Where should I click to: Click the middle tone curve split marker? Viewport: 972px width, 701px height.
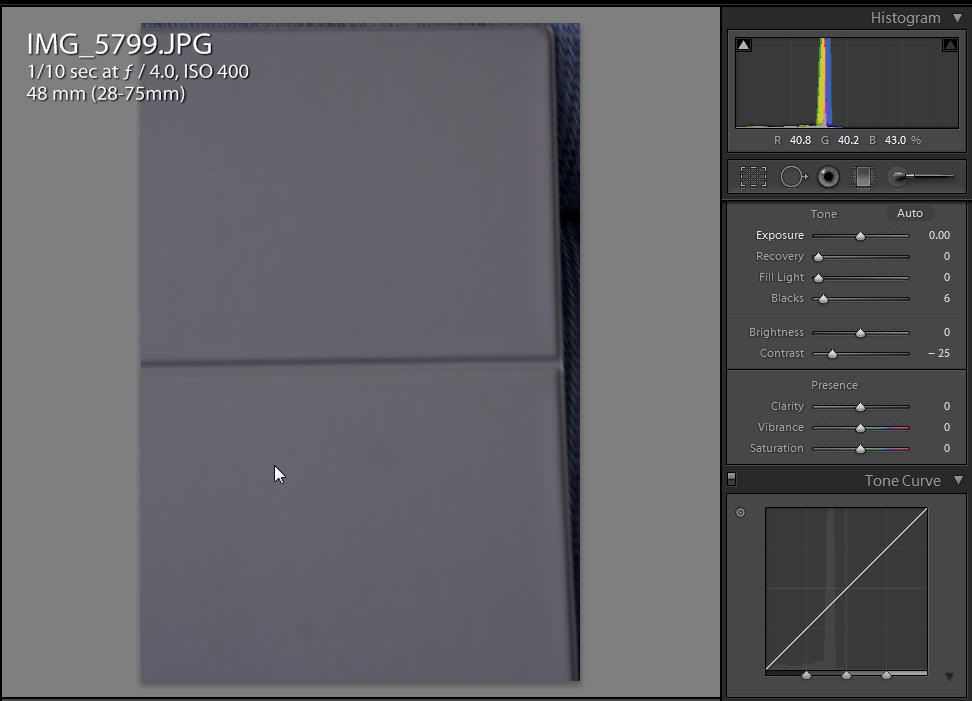(846, 676)
